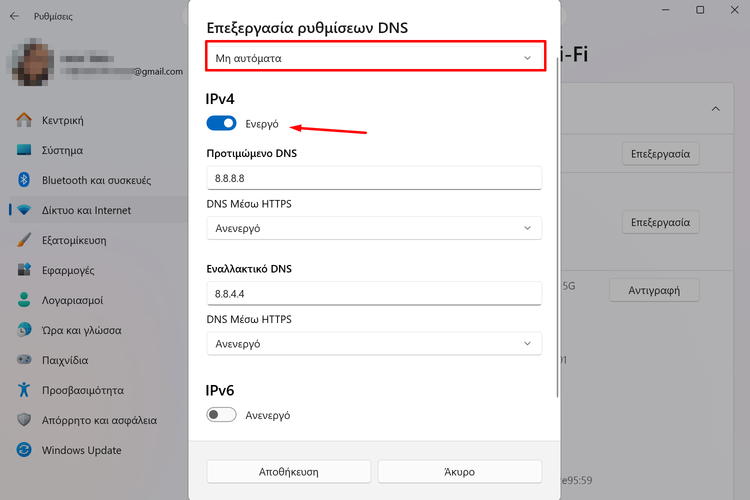Click the dialog's vertical scrollbar
Viewport: 750px width, 500px height.
pyautogui.click(x=557, y=228)
